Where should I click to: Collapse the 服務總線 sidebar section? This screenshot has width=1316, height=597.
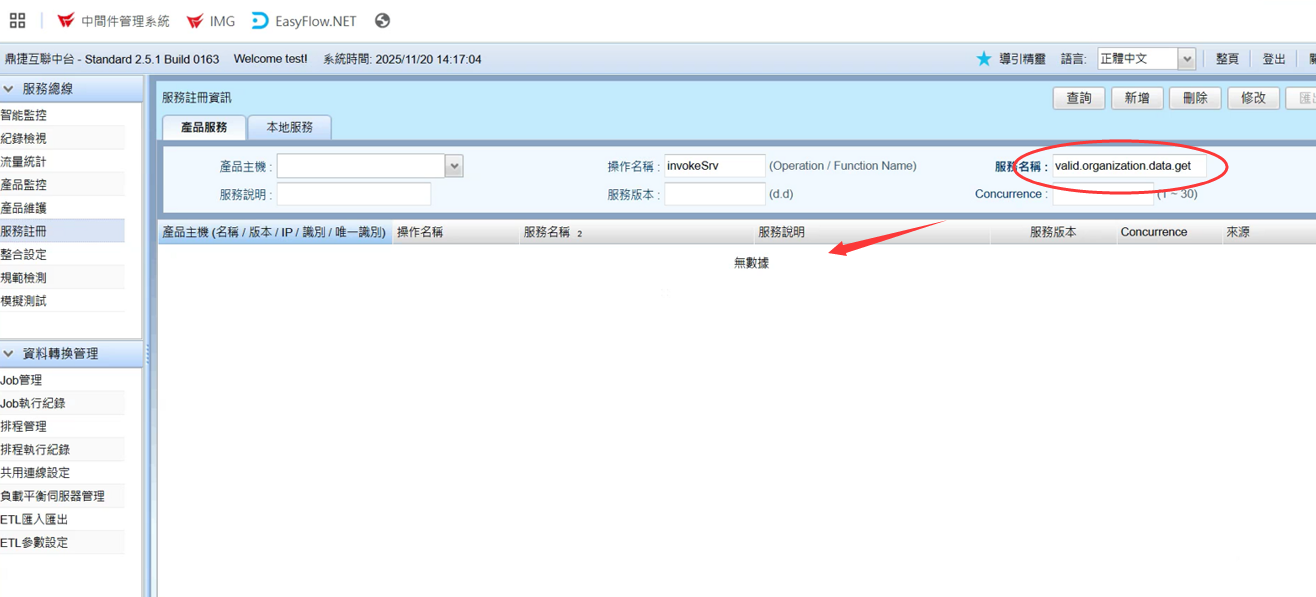click(x=9, y=89)
